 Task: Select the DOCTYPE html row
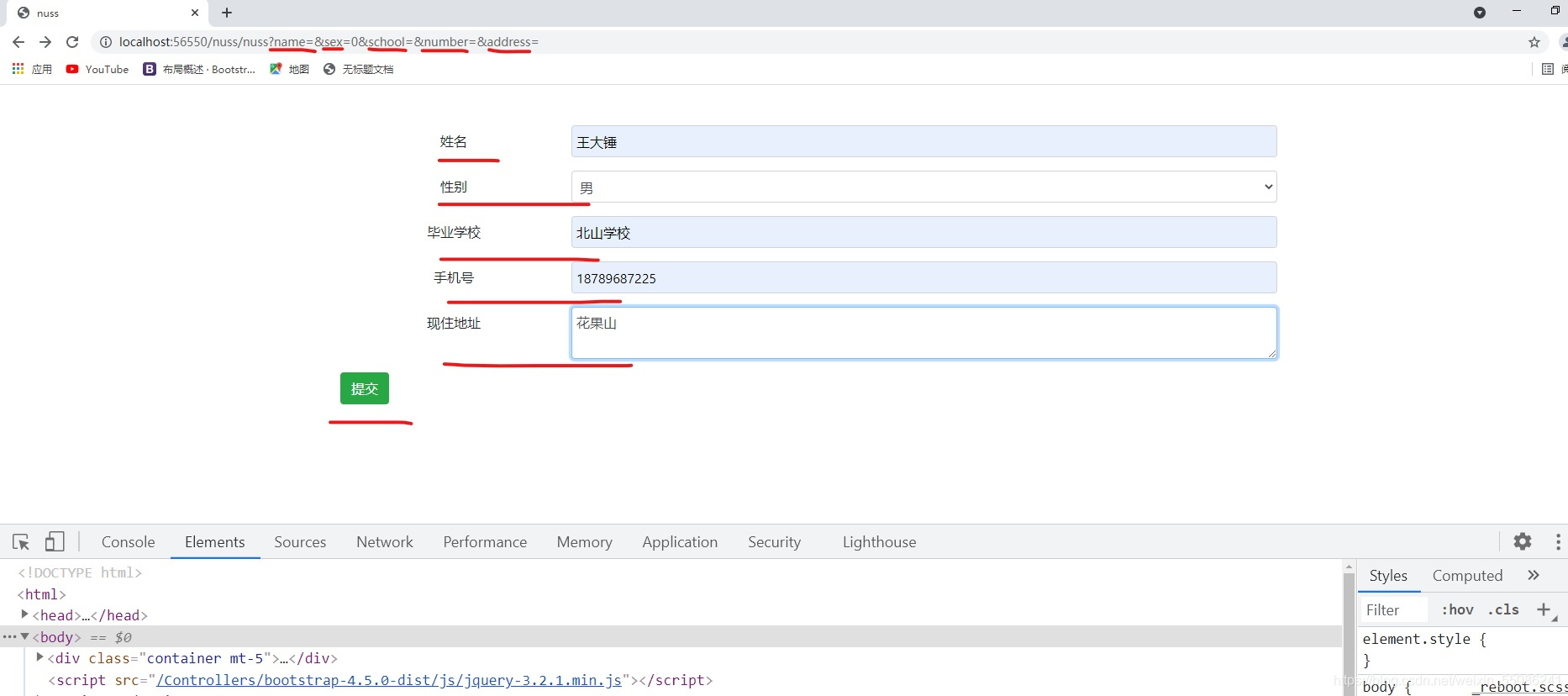click(x=80, y=572)
